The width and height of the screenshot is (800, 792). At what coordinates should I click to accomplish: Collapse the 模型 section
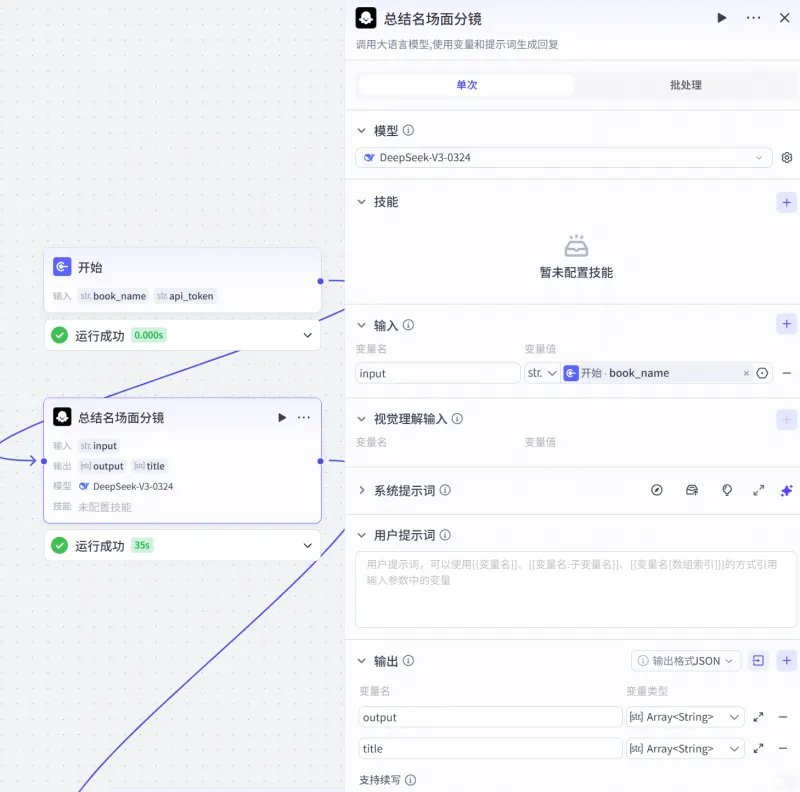pyautogui.click(x=363, y=130)
